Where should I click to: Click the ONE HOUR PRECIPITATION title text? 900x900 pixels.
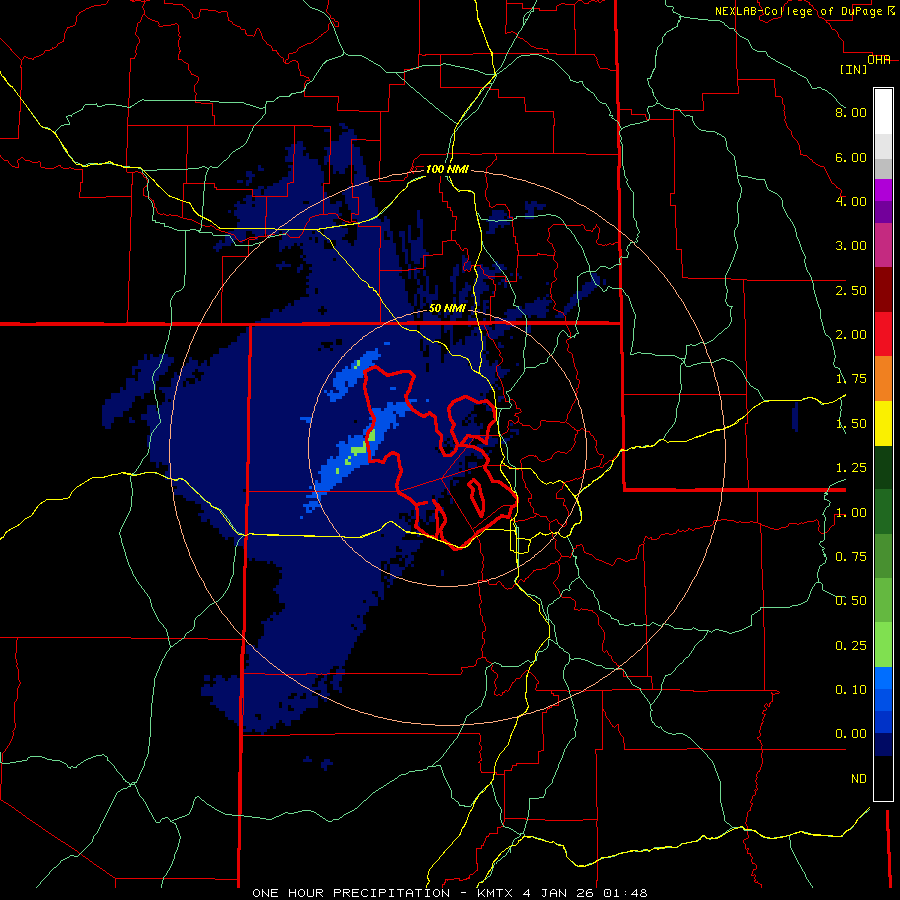[x=351, y=893]
